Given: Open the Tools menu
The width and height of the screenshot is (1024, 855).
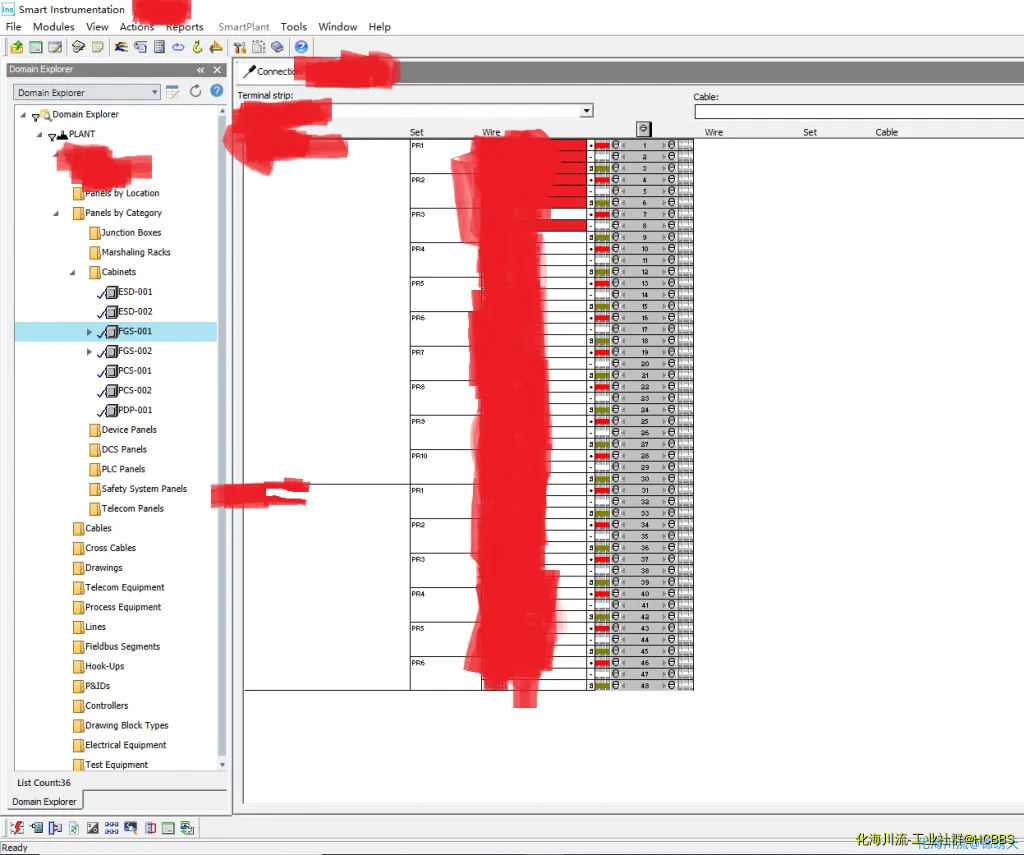Looking at the screenshot, I should pos(294,27).
